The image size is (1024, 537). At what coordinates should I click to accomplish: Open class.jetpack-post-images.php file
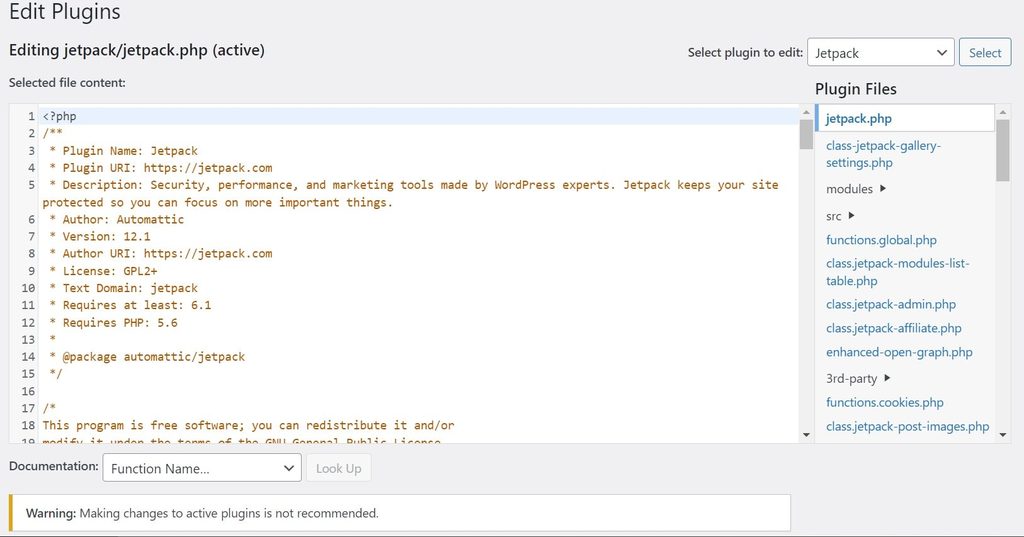click(907, 427)
